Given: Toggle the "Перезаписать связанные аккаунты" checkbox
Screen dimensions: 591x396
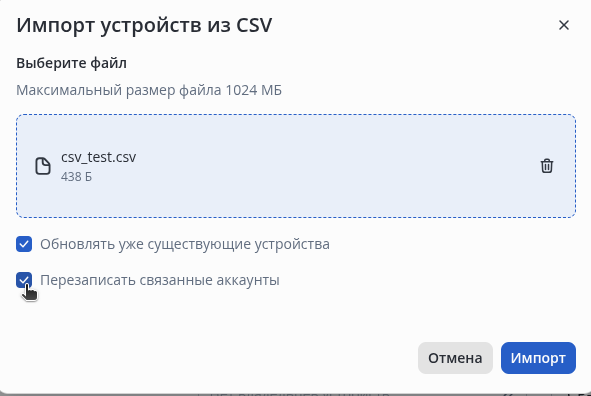Looking at the screenshot, I should click(24, 280).
